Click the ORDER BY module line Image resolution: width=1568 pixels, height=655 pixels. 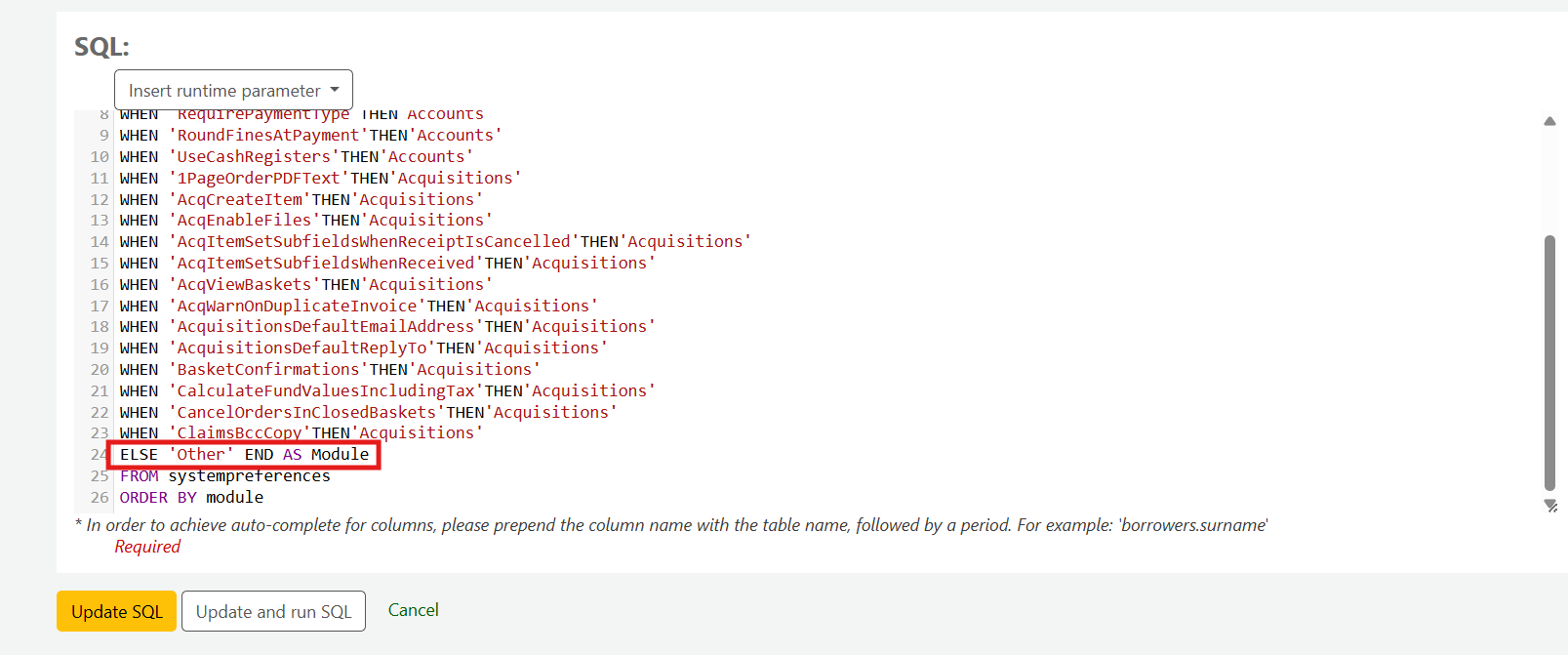pos(191,498)
